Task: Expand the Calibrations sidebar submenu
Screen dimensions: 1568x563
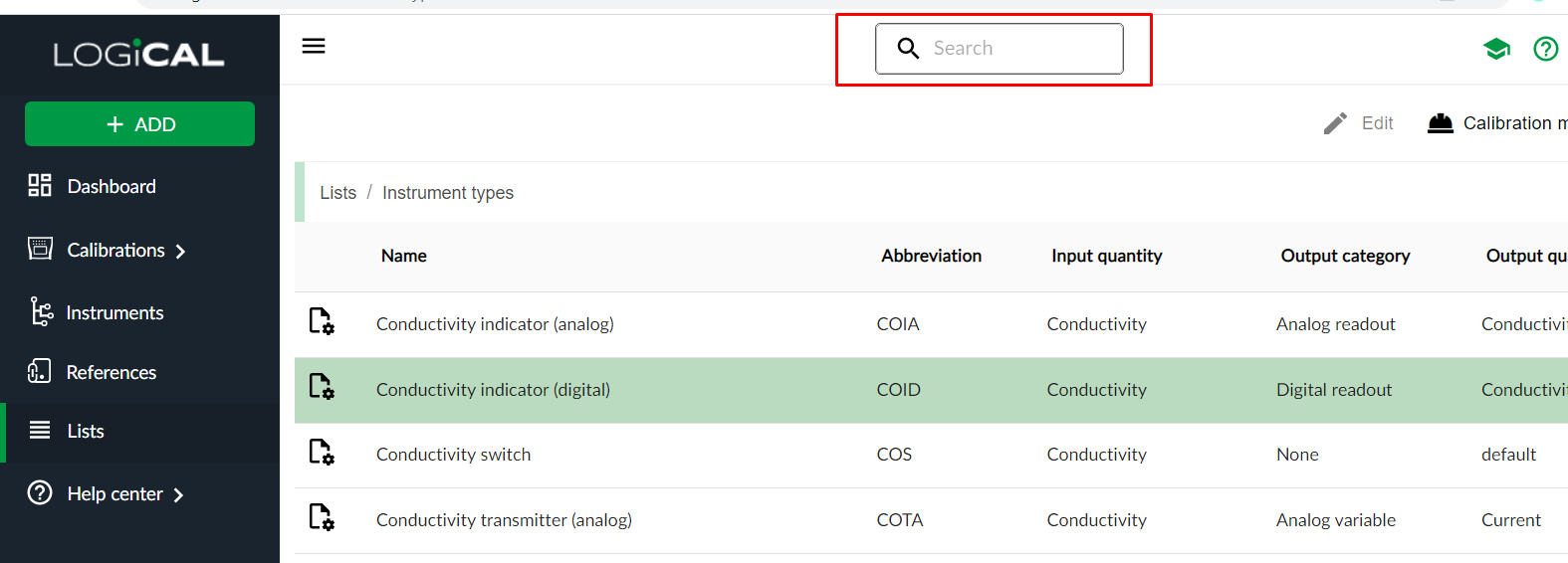Action: (180, 252)
